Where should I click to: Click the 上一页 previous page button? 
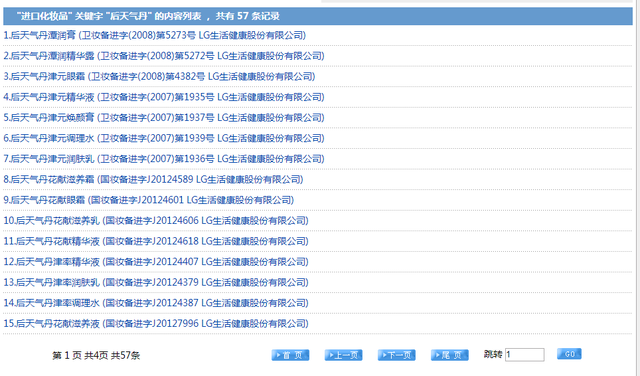click(x=343, y=355)
